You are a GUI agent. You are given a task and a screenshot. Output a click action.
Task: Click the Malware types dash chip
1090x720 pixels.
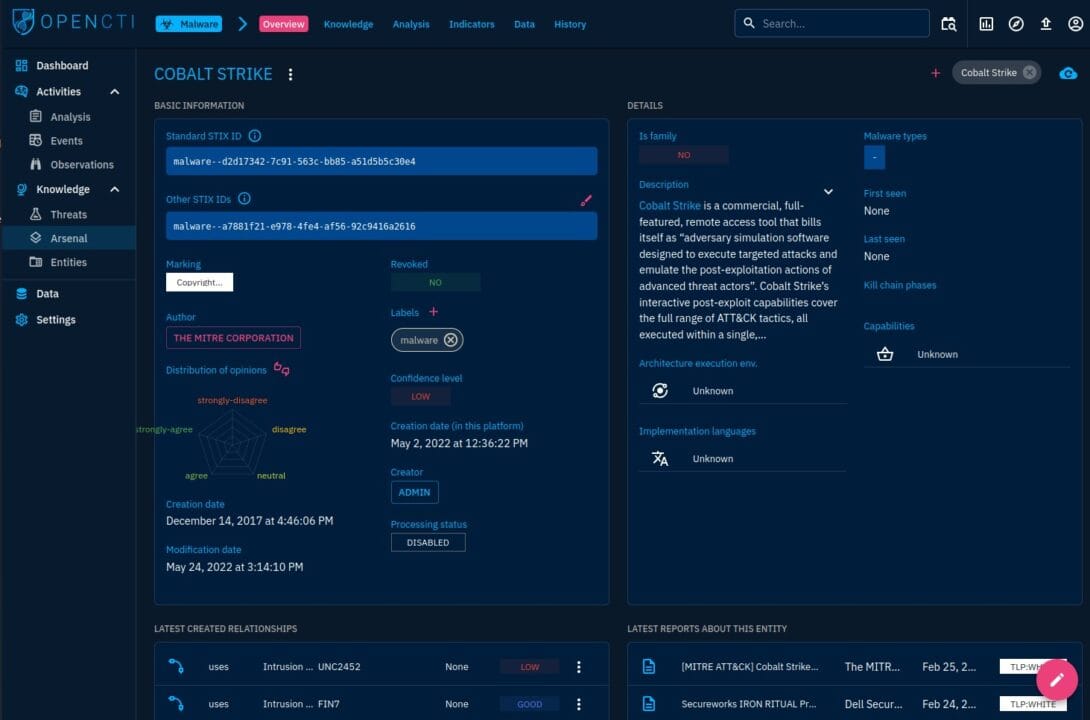point(875,158)
